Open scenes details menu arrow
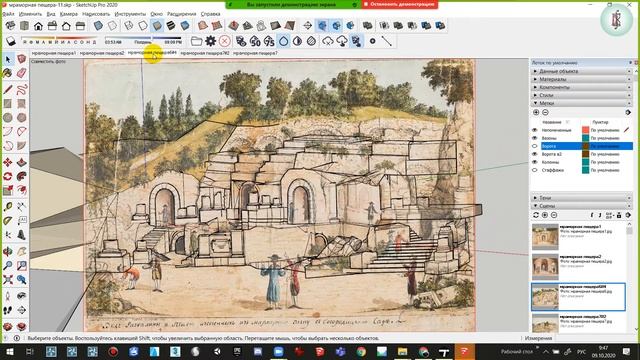The width and height of the screenshot is (640, 360). (x=628, y=215)
